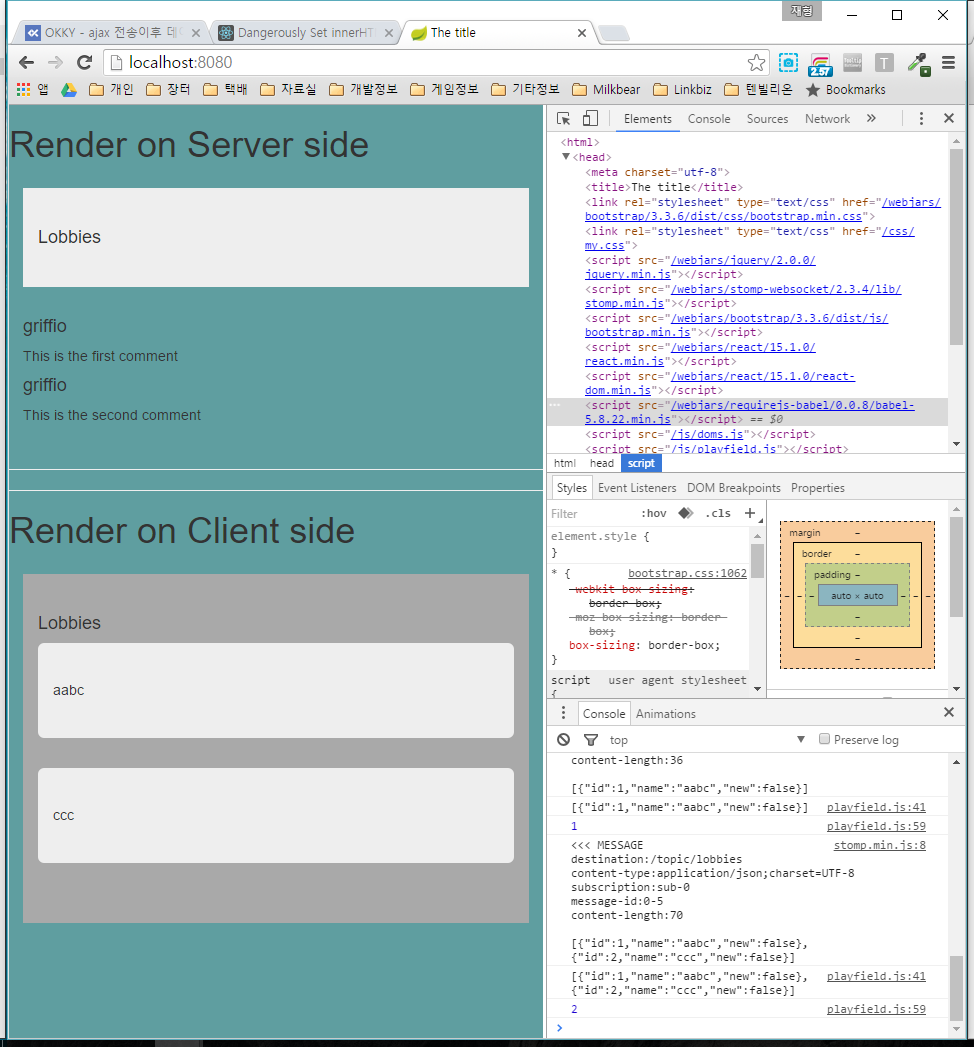Image resolution: width=974 pixels, height=1047 pixels.
Task: Enable the Preserve log checkbox
Action: [824, 739]
